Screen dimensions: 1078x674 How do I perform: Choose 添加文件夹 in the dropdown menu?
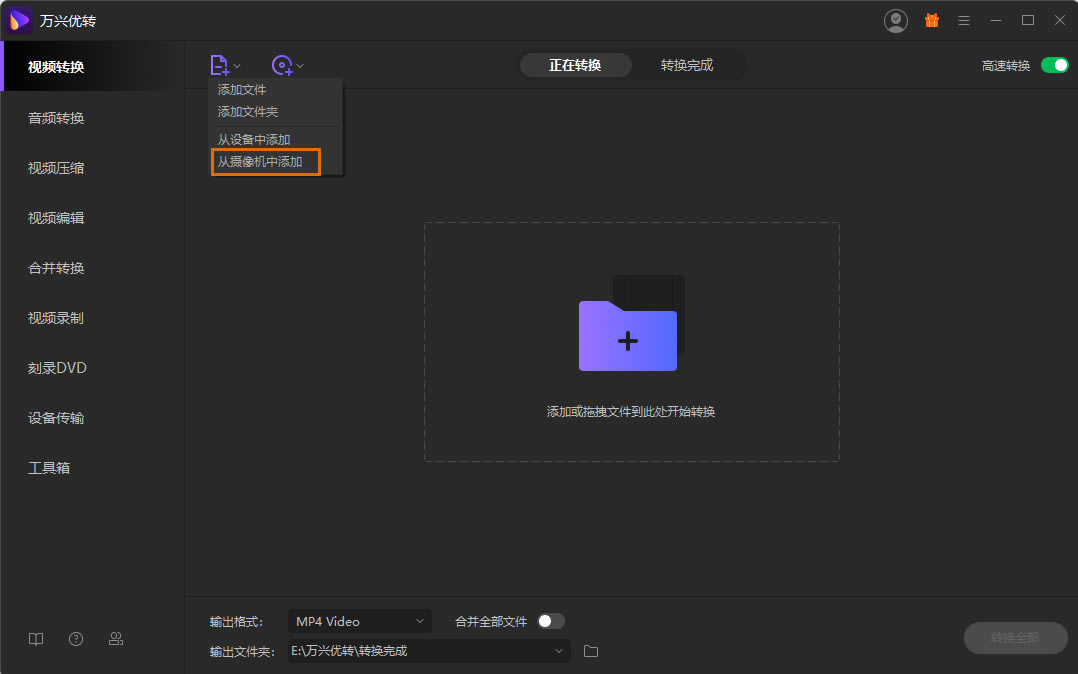[248, 112]
